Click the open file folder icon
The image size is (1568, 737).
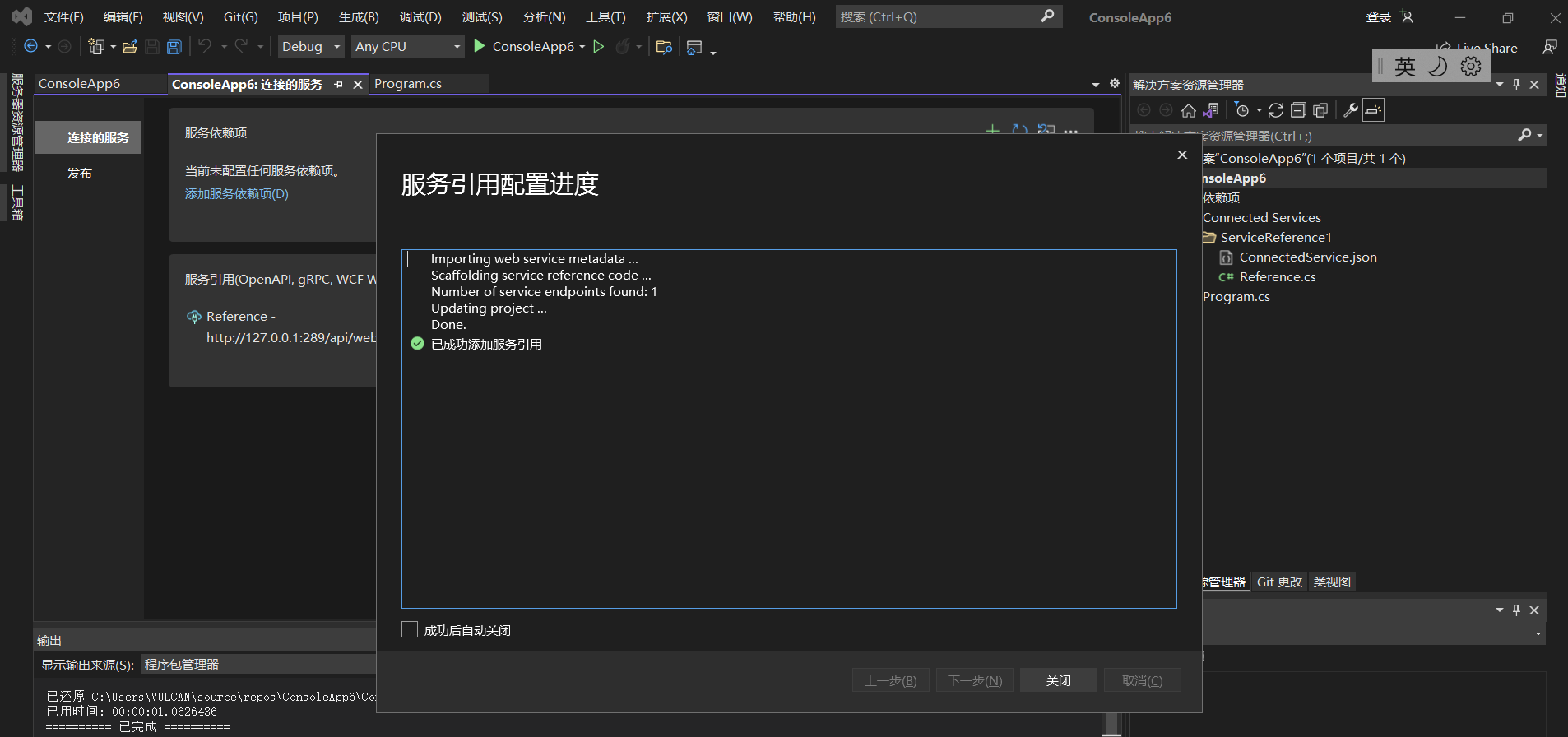129,47
